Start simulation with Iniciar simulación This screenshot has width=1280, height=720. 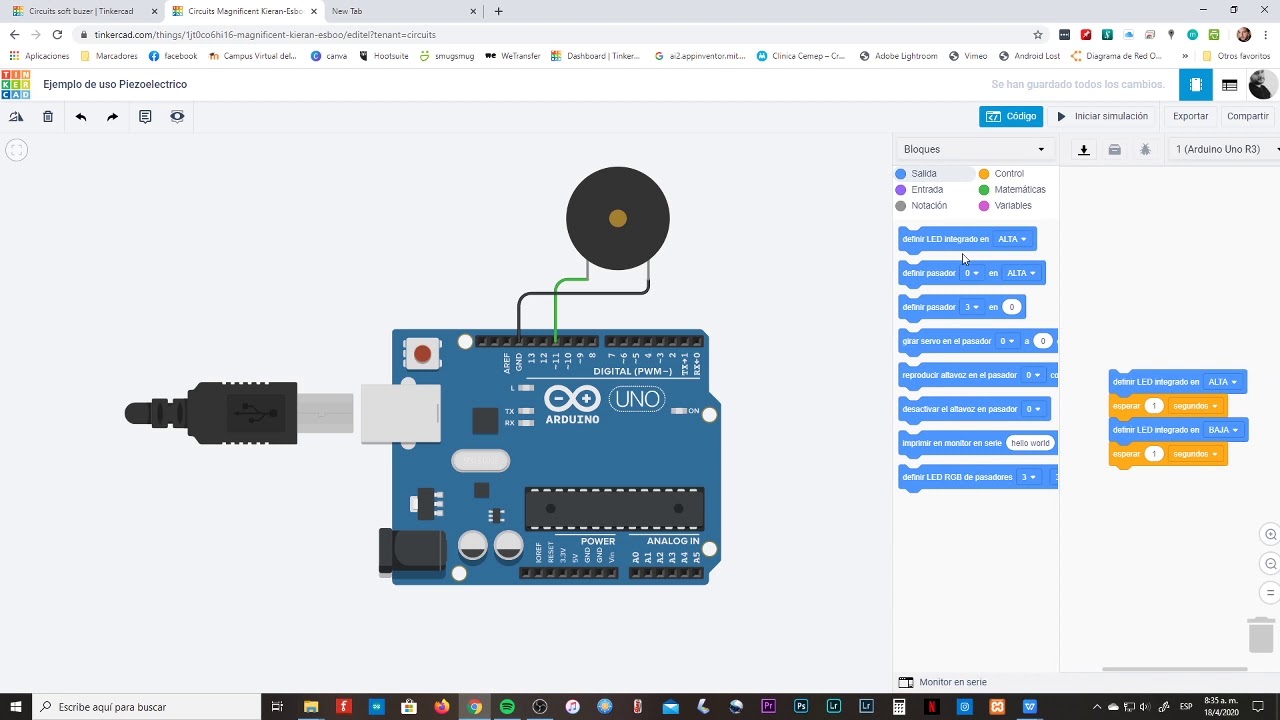1103,117
